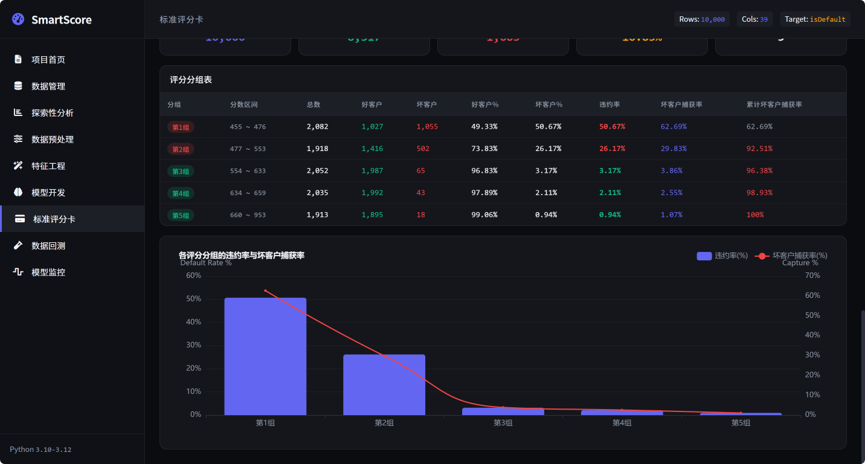The height and width of the screenshot is (464, 865).
Task: Click the 第3组 badge in table
Action: [x=180, y=171]
